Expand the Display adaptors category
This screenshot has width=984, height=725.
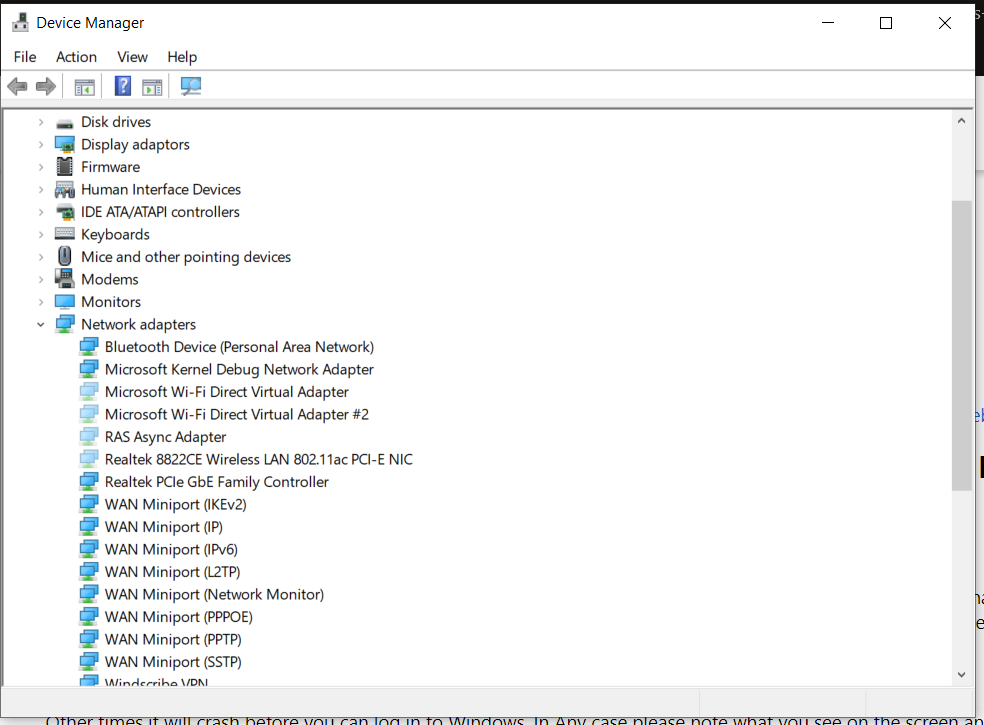coord(41,145)
